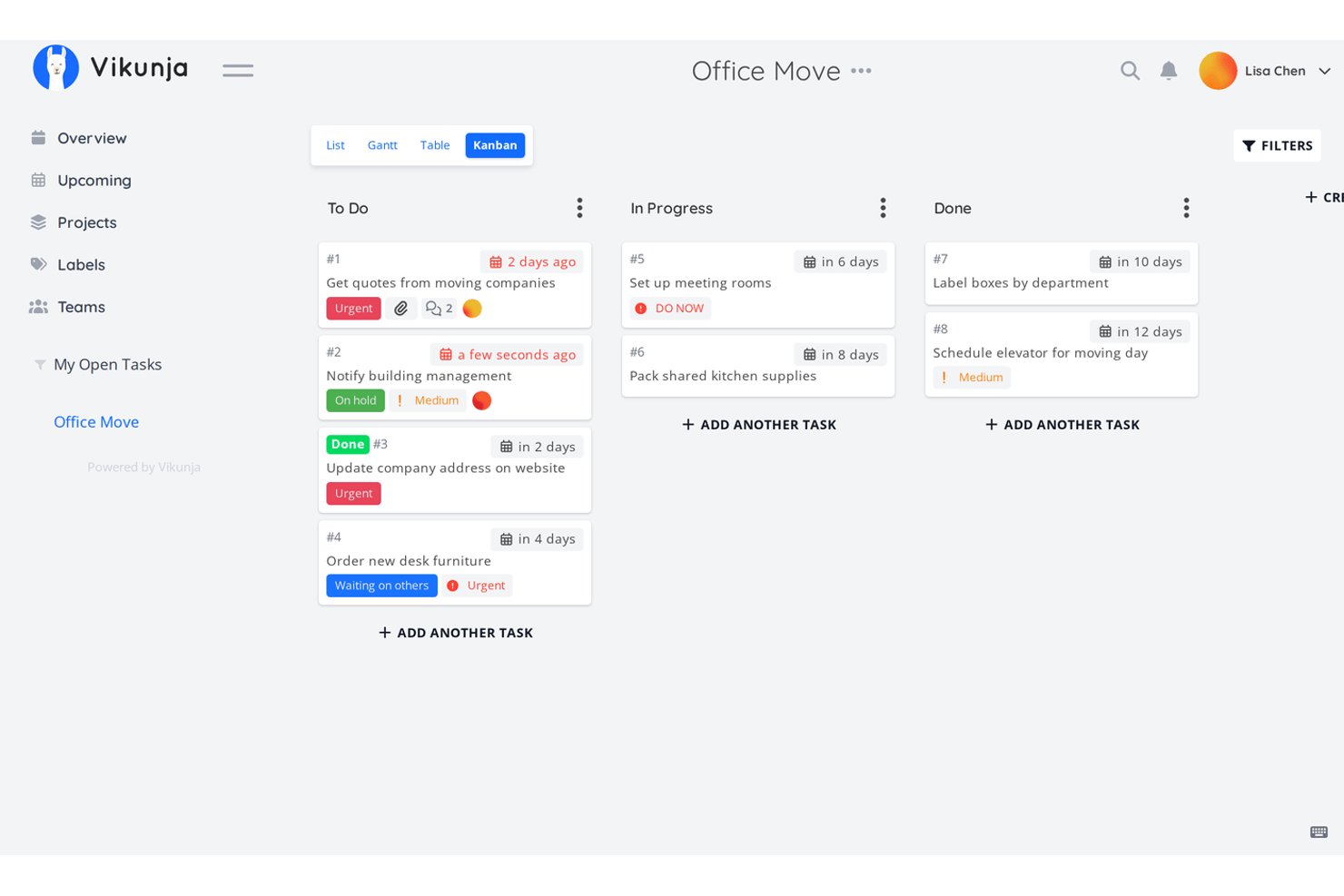Screen dimensions: 1344x896
Task: Click the Vikunja llama logo
Action: [x=55, y=68]
